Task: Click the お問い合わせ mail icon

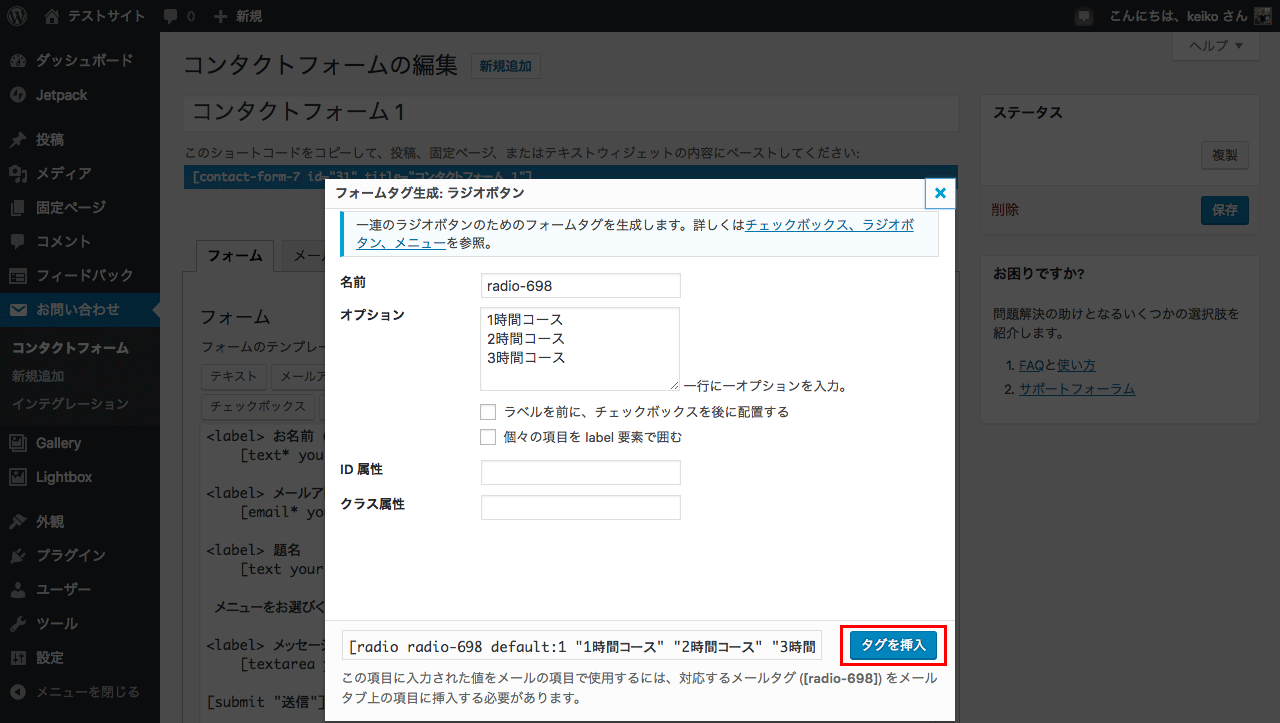Action: click(18, 309)
